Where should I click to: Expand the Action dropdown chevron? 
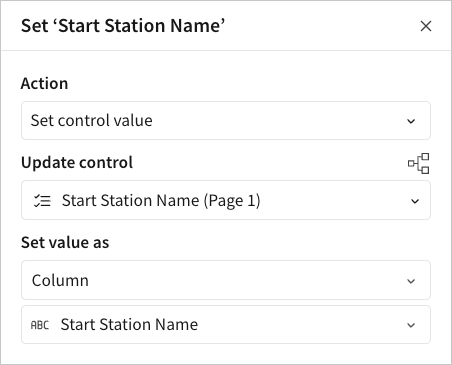click(x=411, y=121)
